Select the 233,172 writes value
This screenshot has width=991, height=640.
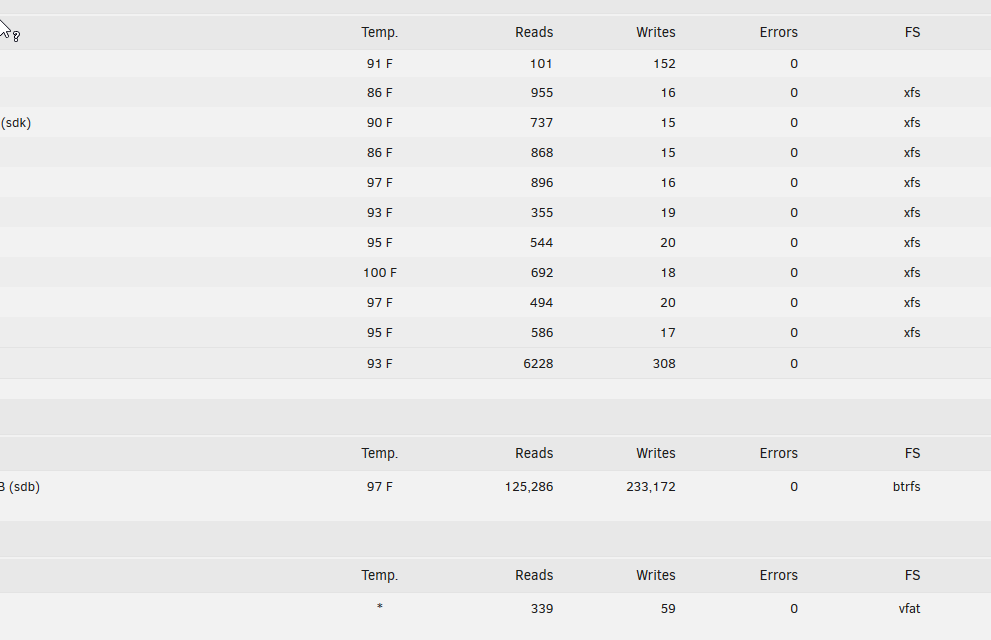coord(651,486)
